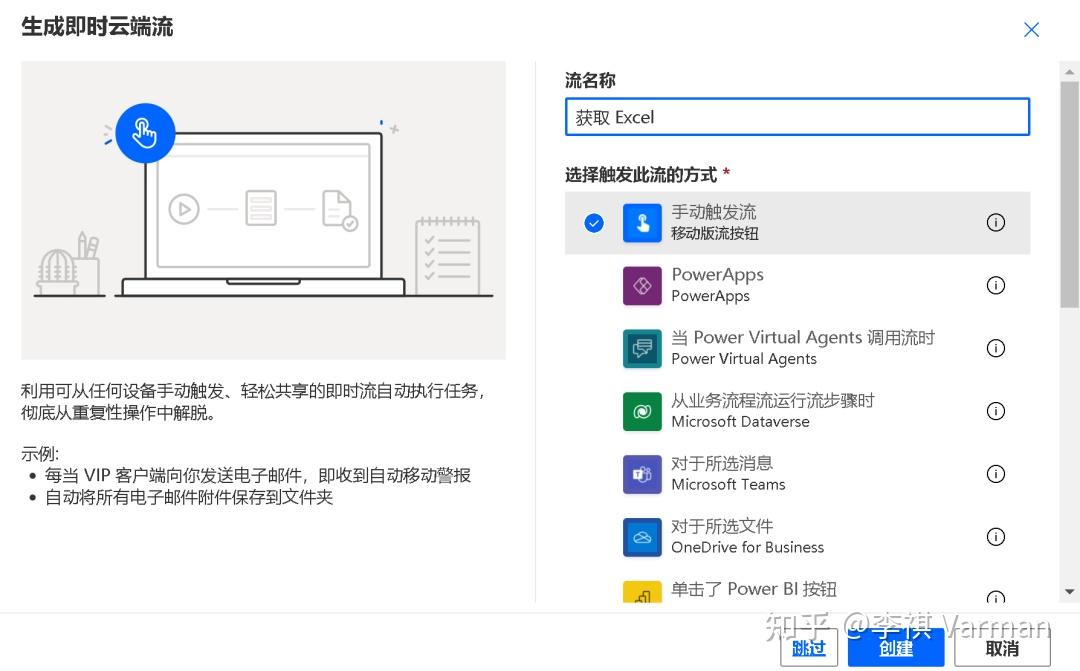Open info for 手动触发流 trigger
The height and width of the screenshot is (671, 1080).
995,222
